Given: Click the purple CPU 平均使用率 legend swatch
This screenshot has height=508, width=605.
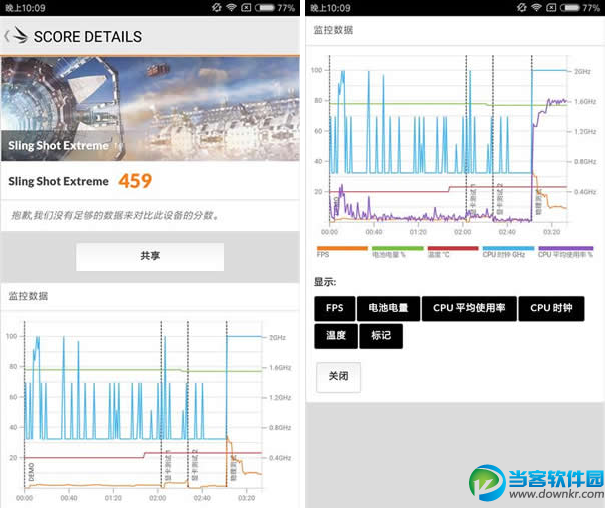Looking at the screenshot, I should point(566,248).
